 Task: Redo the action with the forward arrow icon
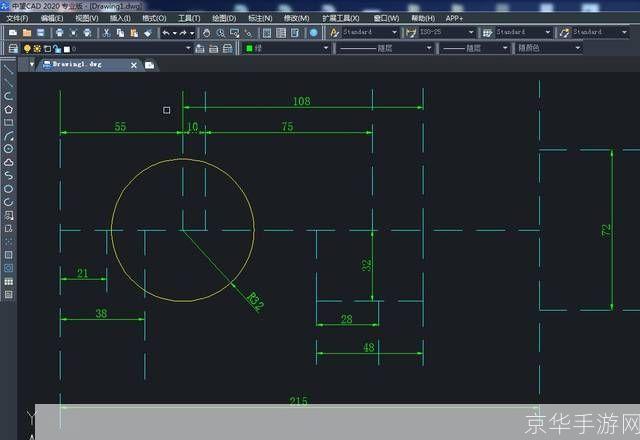pos(183,33)
